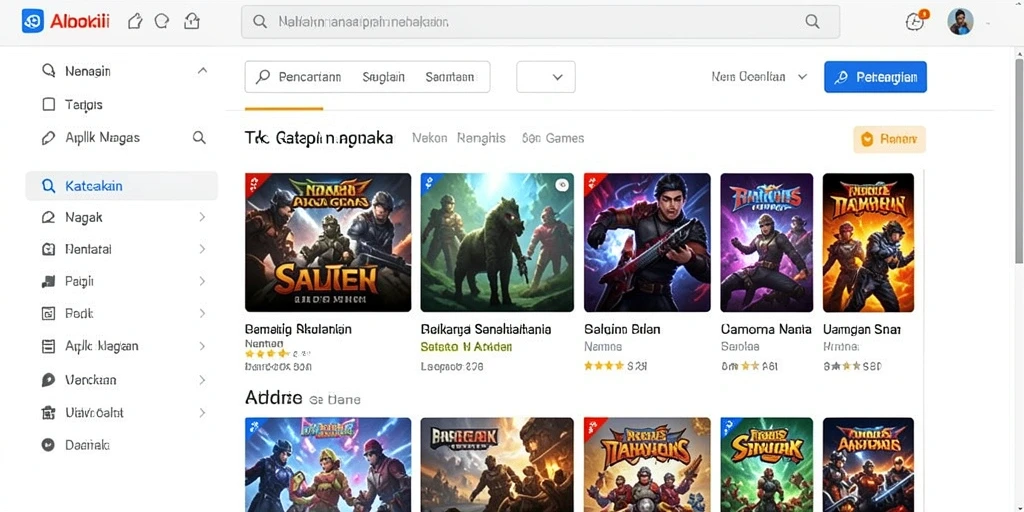The height and width of the screenshot is (512, 1024).
Task: Click the Paigi sidebar icon
Action: click(48, 281)
